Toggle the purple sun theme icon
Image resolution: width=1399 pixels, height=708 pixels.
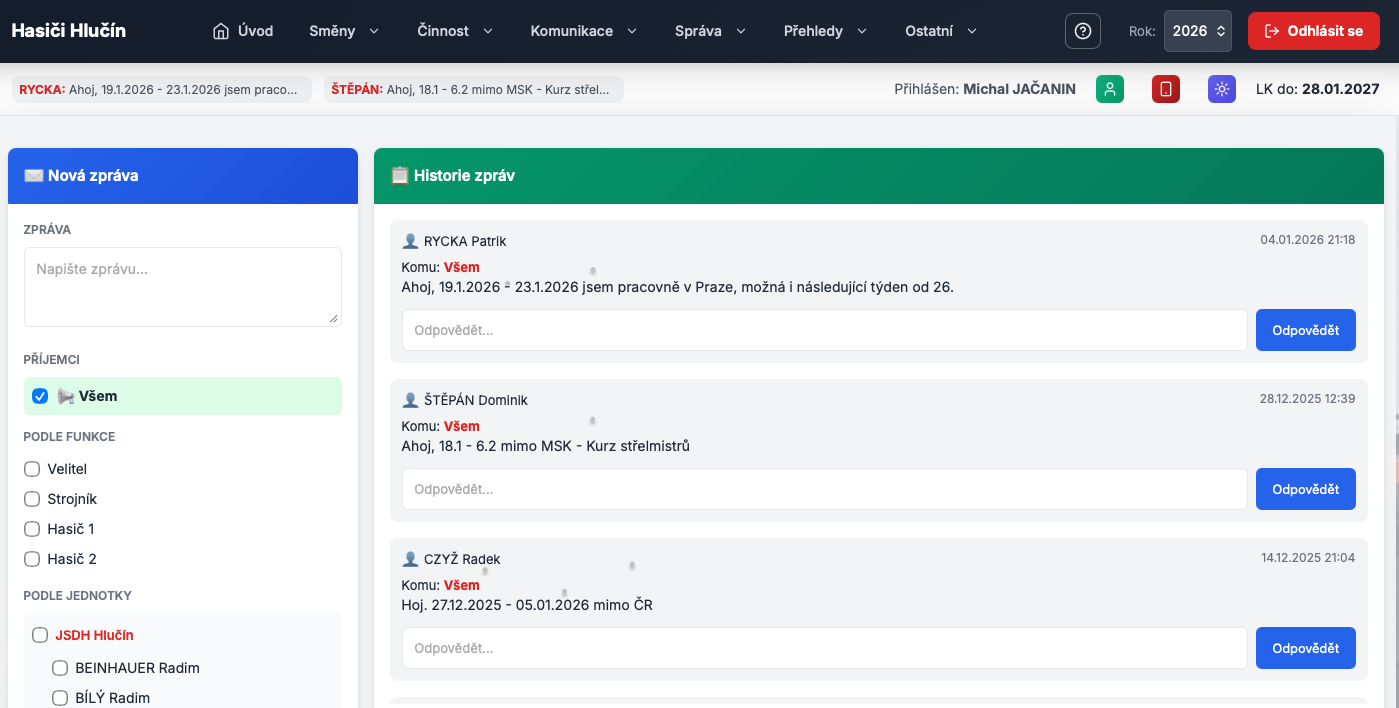coord(1221,89)
